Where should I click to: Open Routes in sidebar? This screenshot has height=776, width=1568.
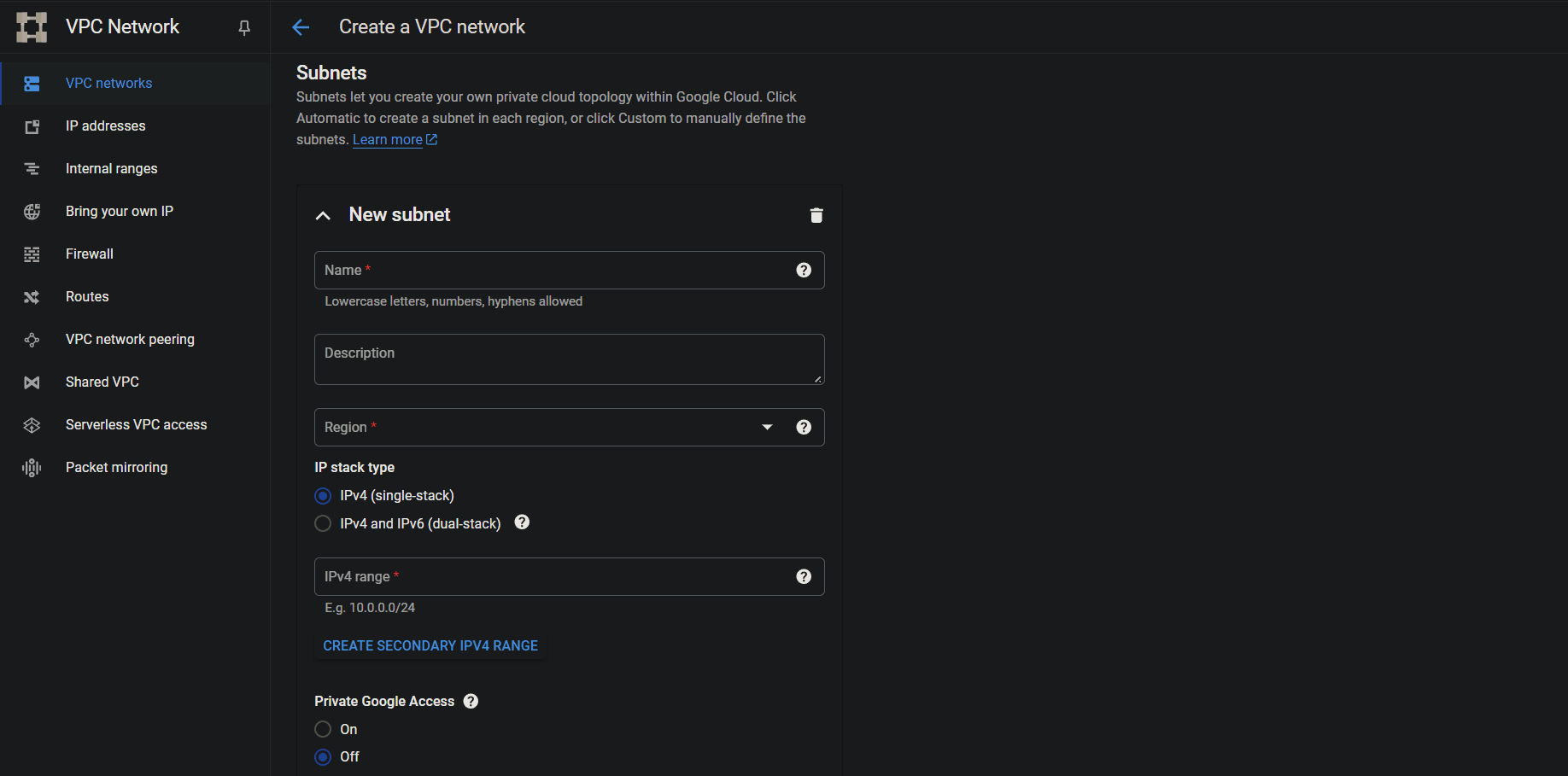[x=135, y=297]
